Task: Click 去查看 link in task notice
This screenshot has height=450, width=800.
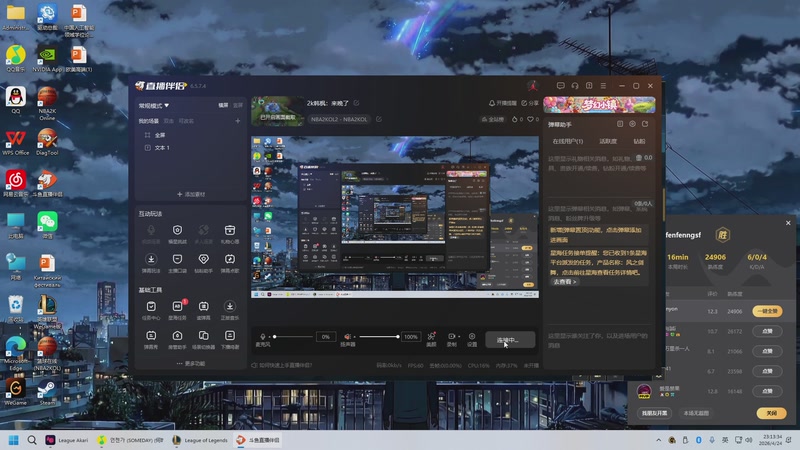Action: (565, 282)
